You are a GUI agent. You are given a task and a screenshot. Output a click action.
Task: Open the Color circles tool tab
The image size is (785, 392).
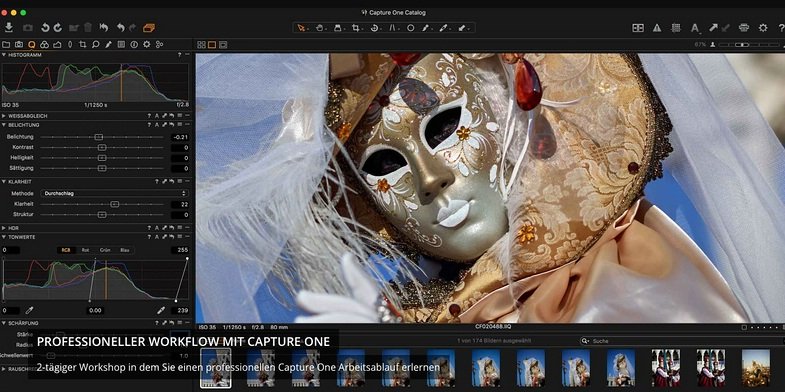44,45
